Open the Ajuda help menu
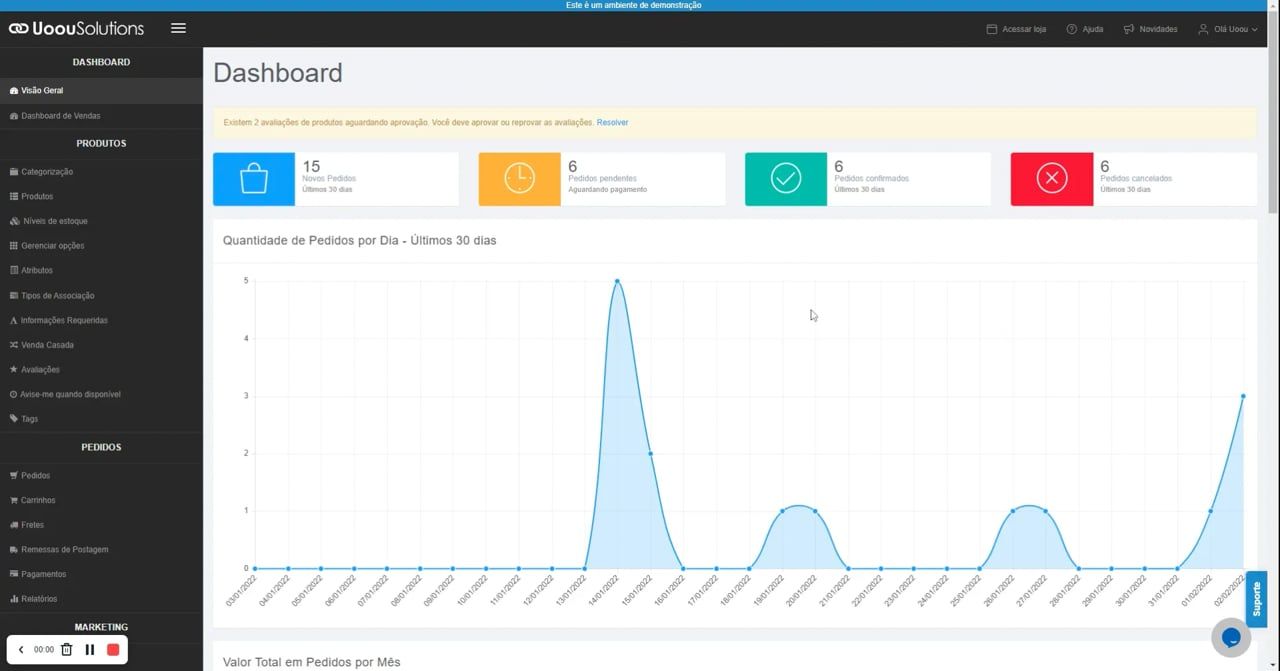1280x671 pixels. coord(1085,29)
